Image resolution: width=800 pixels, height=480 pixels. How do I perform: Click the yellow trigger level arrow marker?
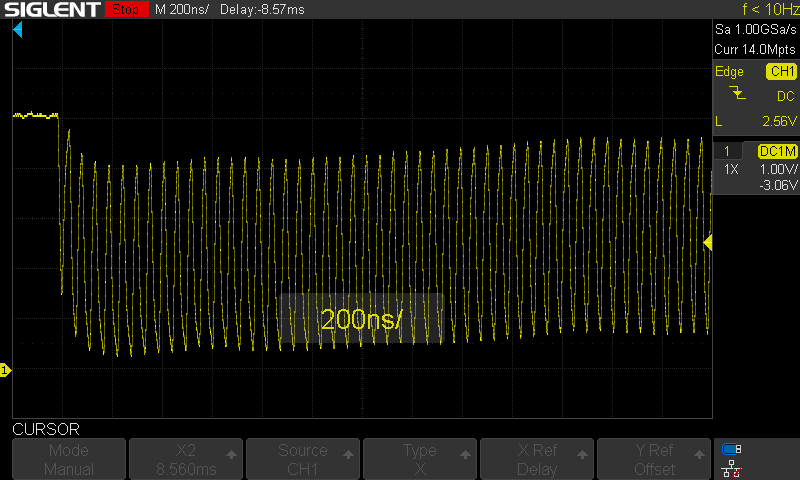tap(708, 243)
